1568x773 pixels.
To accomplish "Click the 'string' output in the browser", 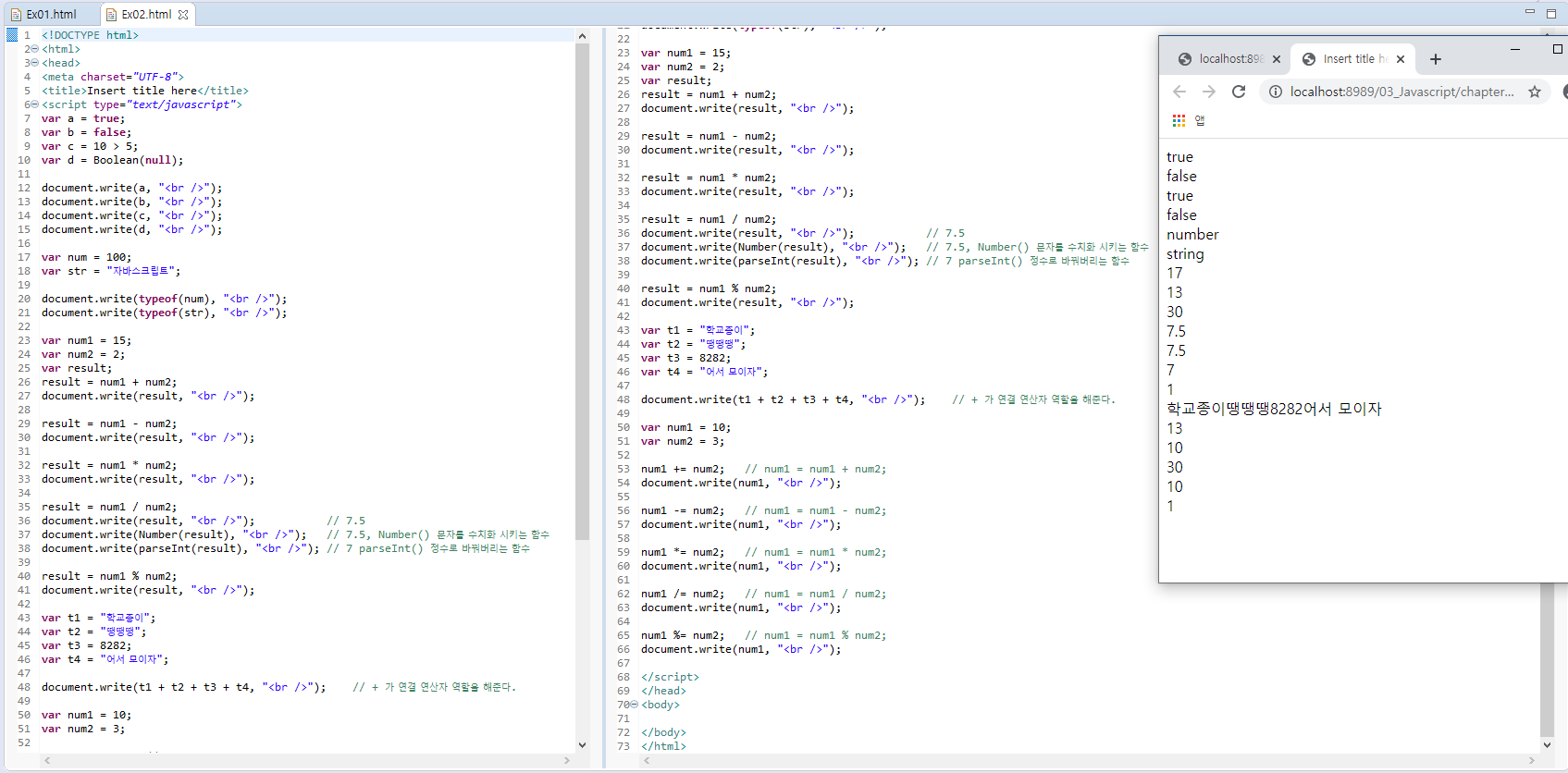I will [x=1185, y=254].
